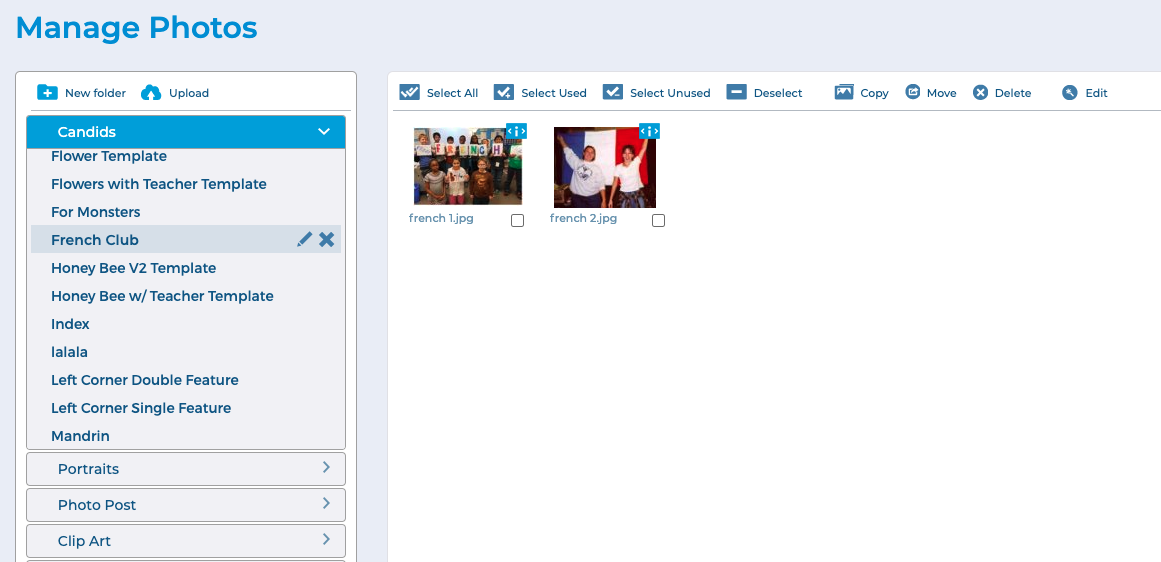Open the Honey Bee V2 Template folder
The width and height of the screenshot is (1161, 562).
(134, 268)
